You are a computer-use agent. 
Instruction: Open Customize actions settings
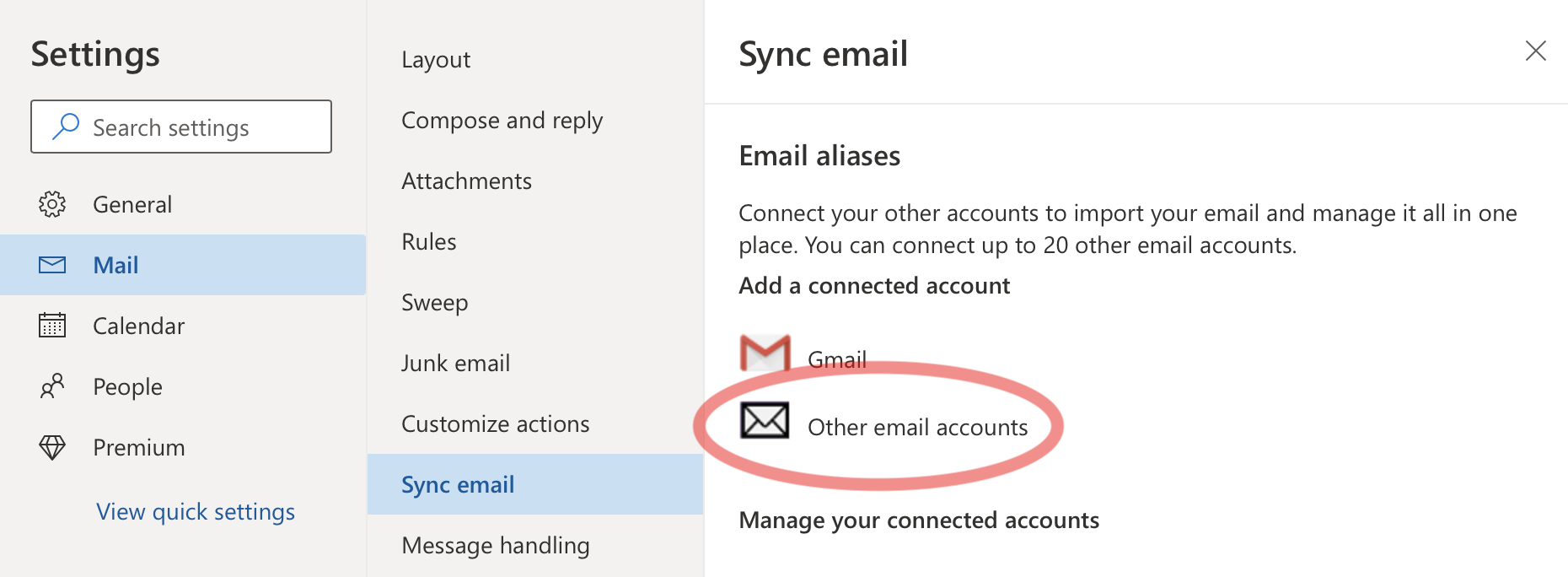495,424
